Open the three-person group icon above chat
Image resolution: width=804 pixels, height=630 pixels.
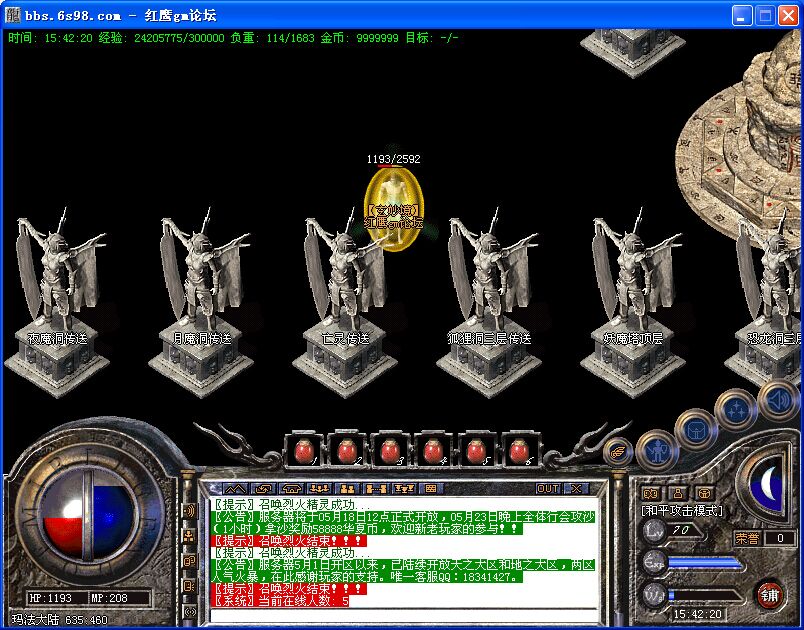pyautogui.click(x=320, y=489)
